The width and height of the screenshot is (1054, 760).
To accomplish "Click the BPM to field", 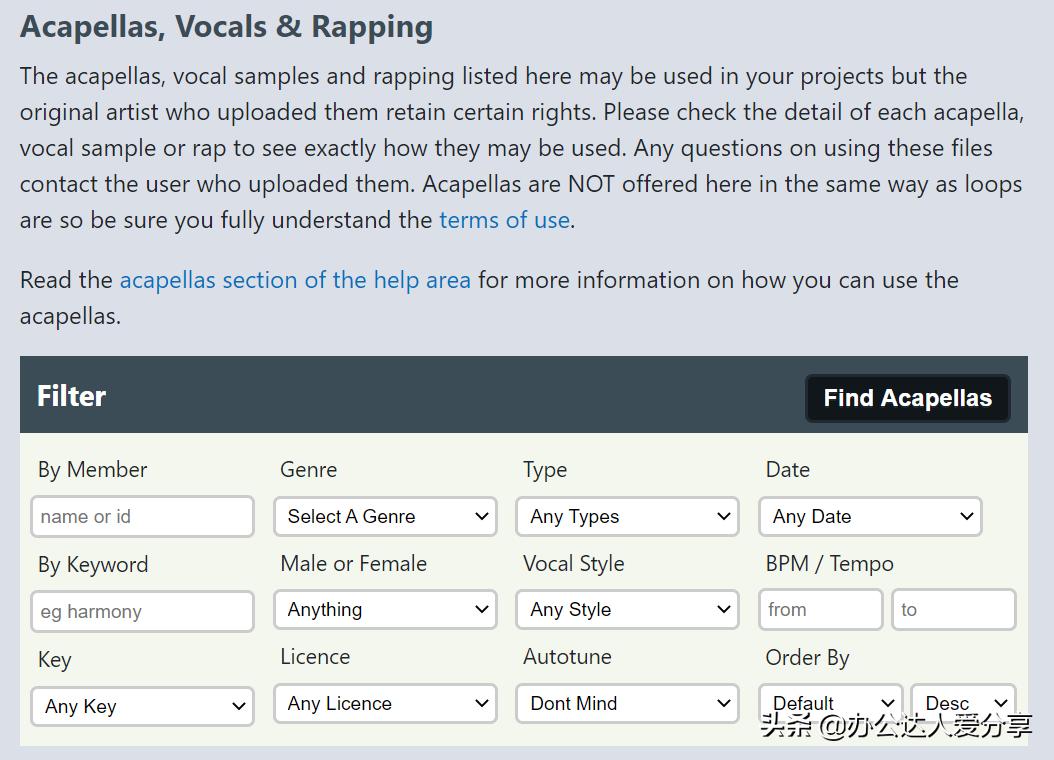I will point(953,610).
